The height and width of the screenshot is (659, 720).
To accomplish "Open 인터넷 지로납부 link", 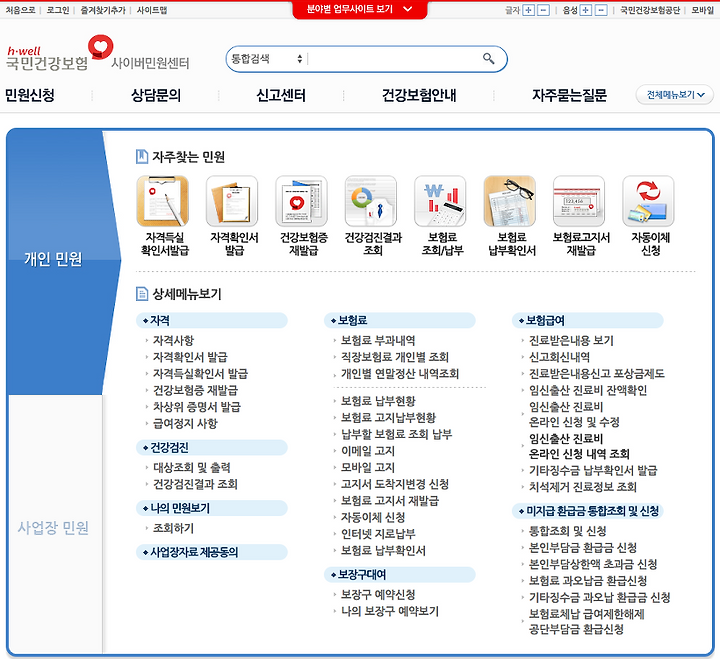I will [378, 534].
